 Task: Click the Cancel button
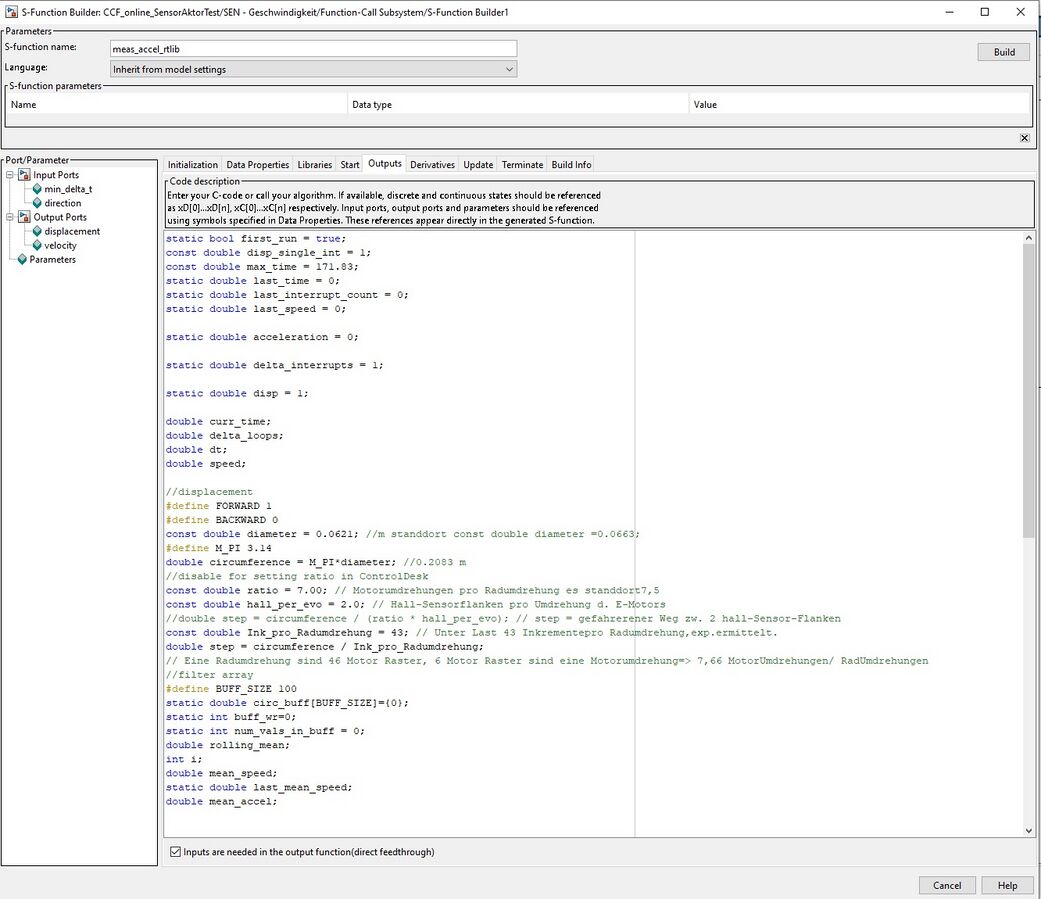(x=946, y=885)
